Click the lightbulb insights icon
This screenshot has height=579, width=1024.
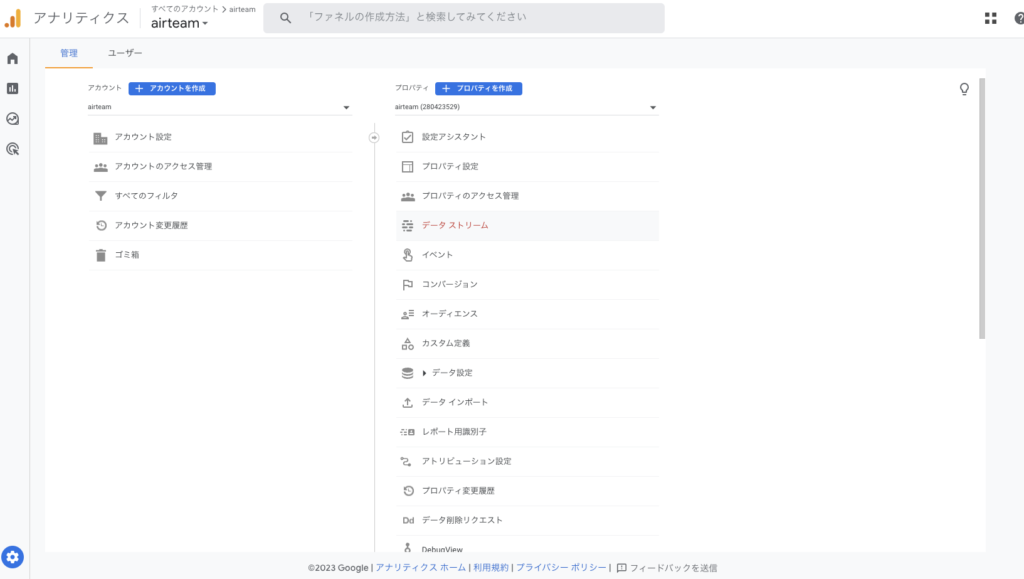964,89
